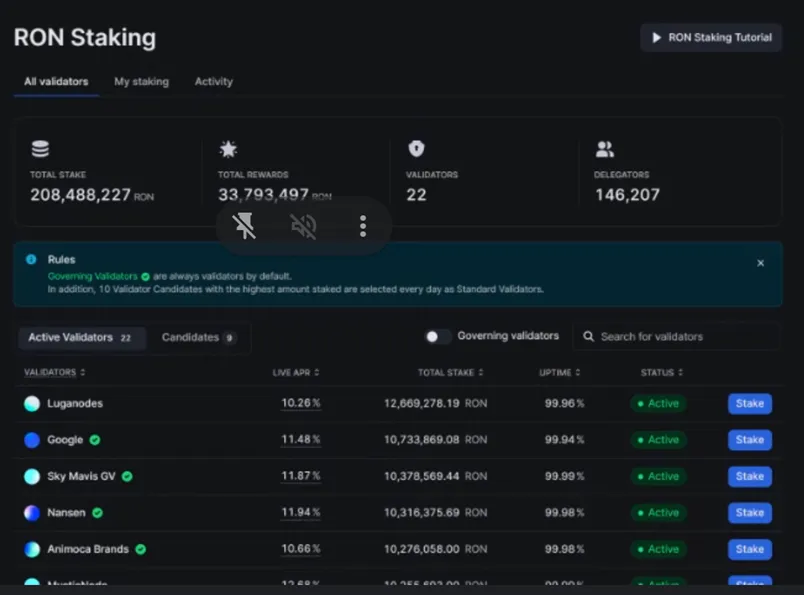Click the Search for validators field
The height and width of the screenshot is (595, 804).
coord(676,336)
